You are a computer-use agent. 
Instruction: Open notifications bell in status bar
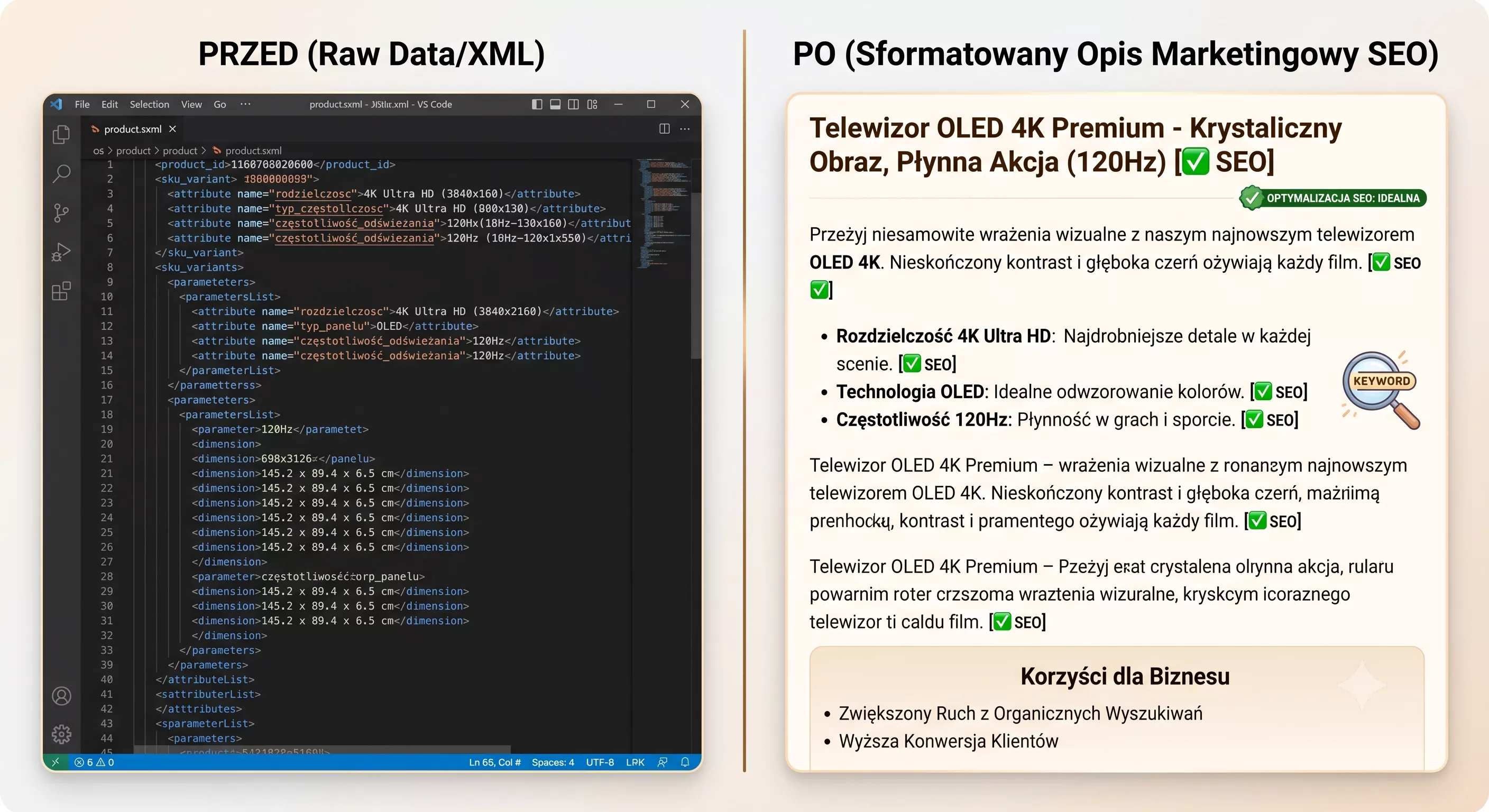[685, 762]
